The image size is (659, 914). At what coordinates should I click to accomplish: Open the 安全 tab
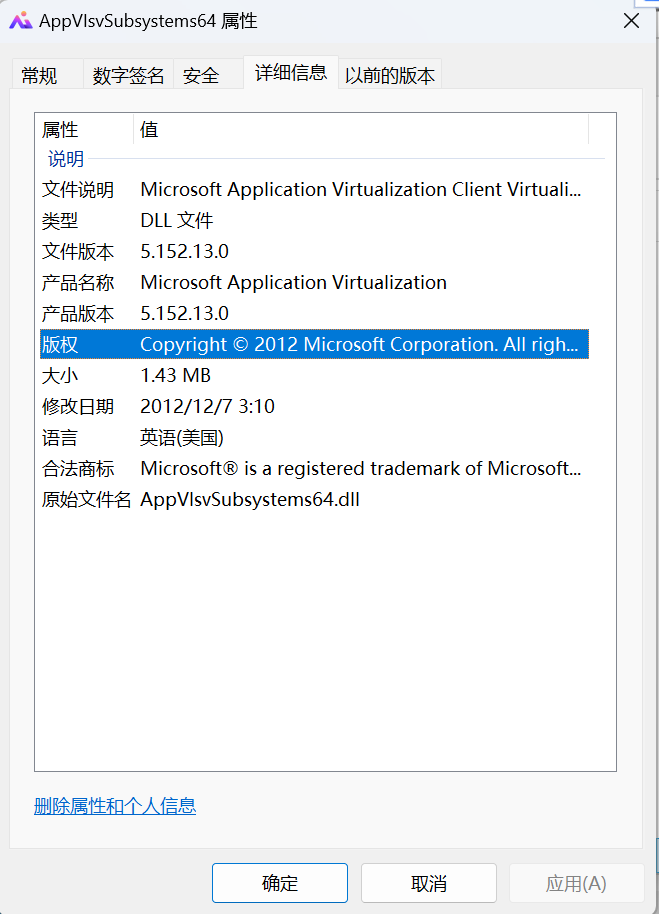point(201,74)
